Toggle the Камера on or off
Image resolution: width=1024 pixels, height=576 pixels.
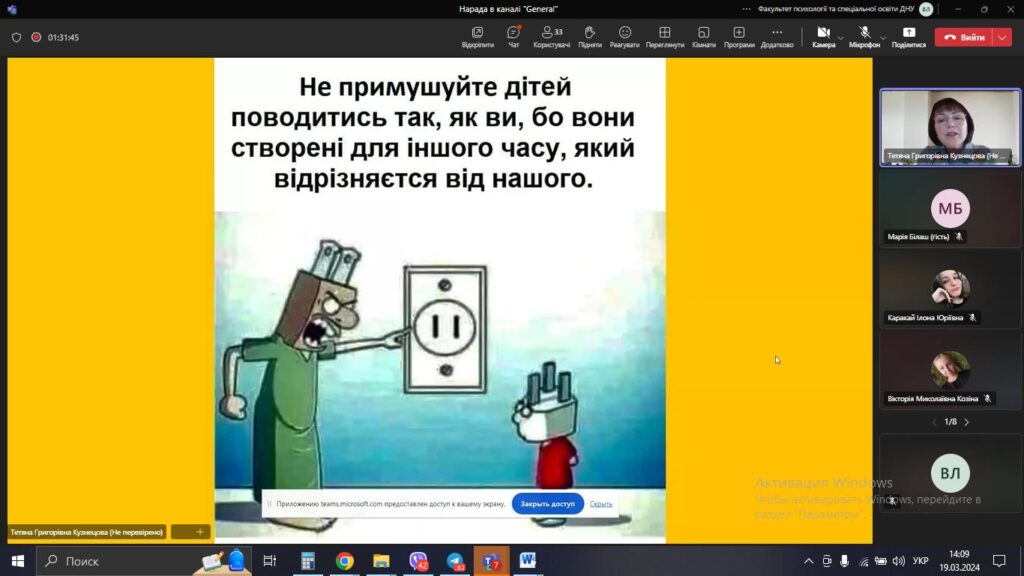point(824,37)
